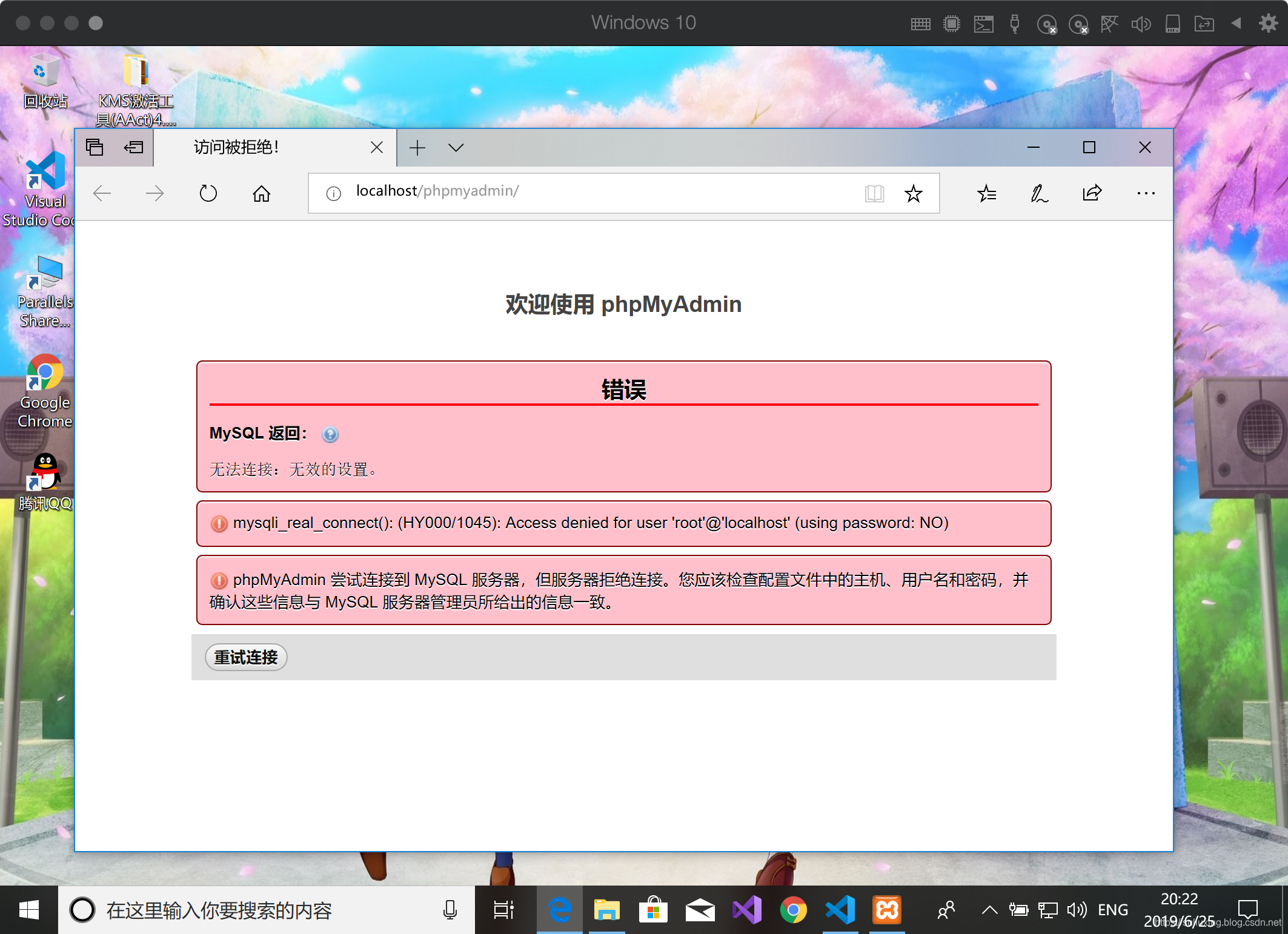The image size is (1288, 934).
Task: Click the site information icon
Action: coord(333,194)
